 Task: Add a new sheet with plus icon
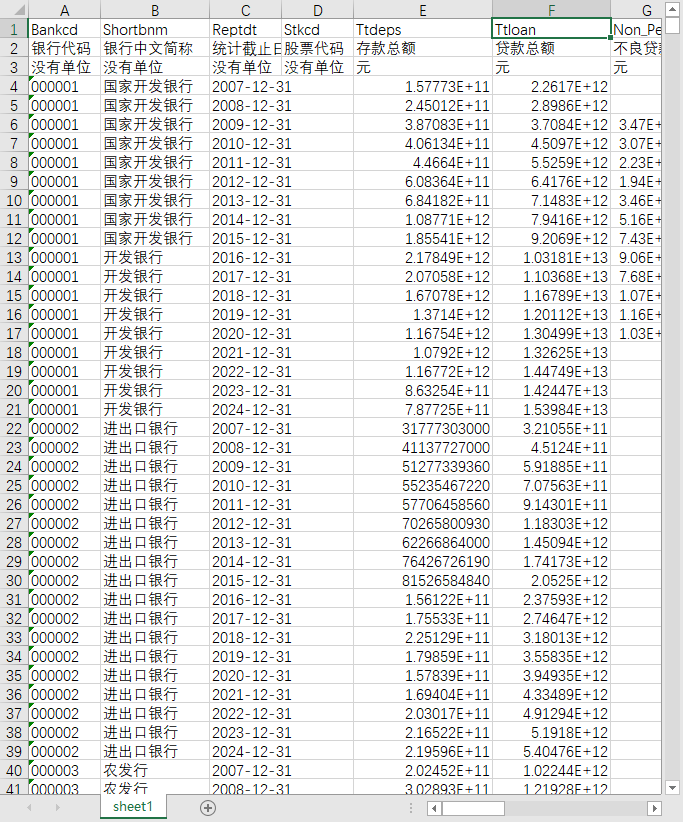(208, 808)
